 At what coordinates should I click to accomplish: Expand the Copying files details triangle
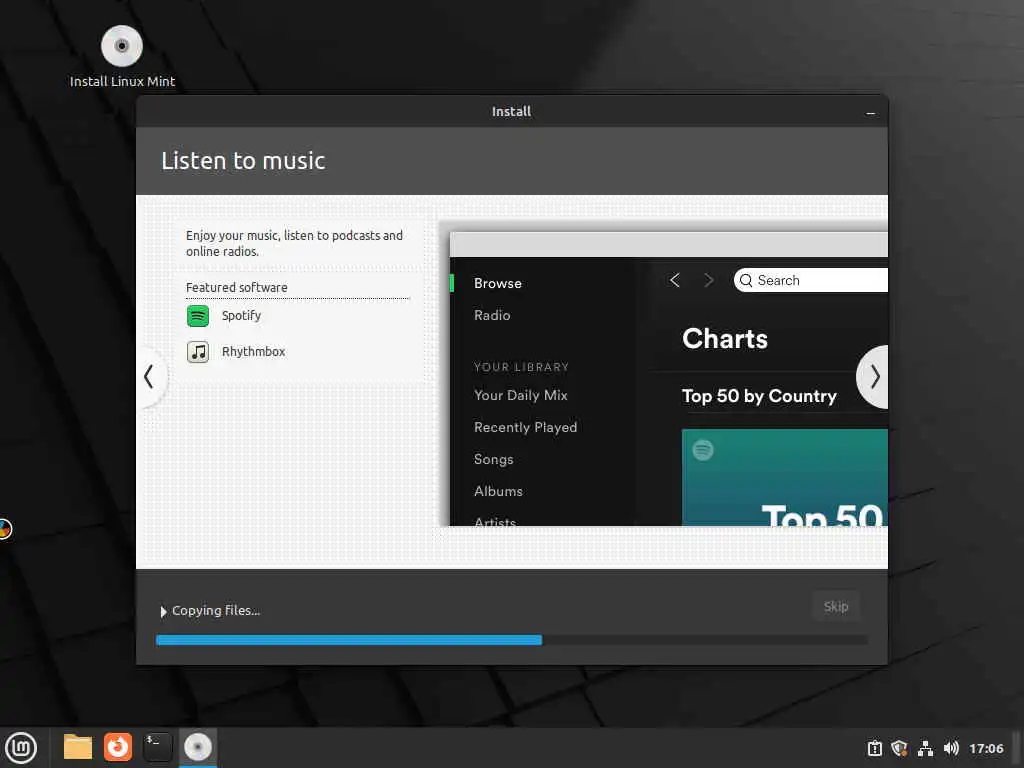tap(163, 612)
